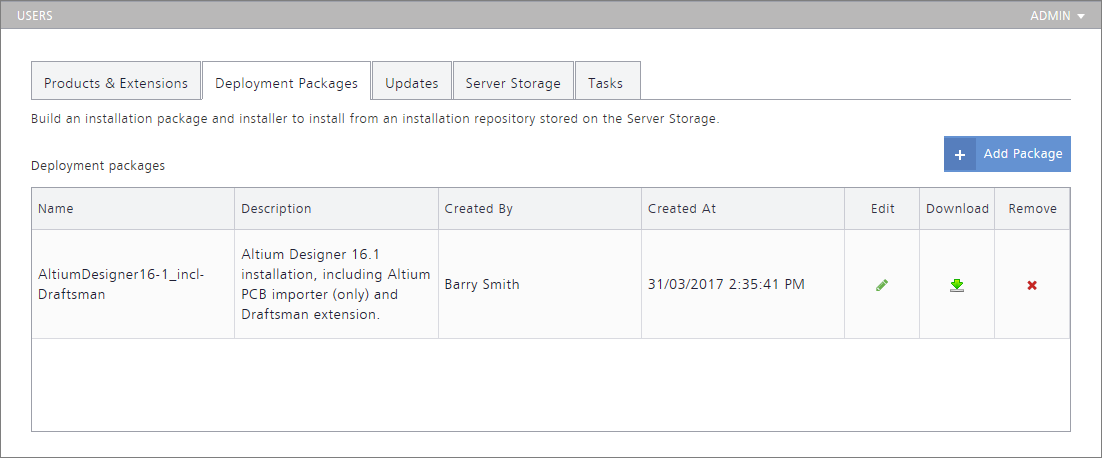1102x458 pixels.
Task: Click the 31/03/2017 creation date cell
Action: click(x=726, y=284)
